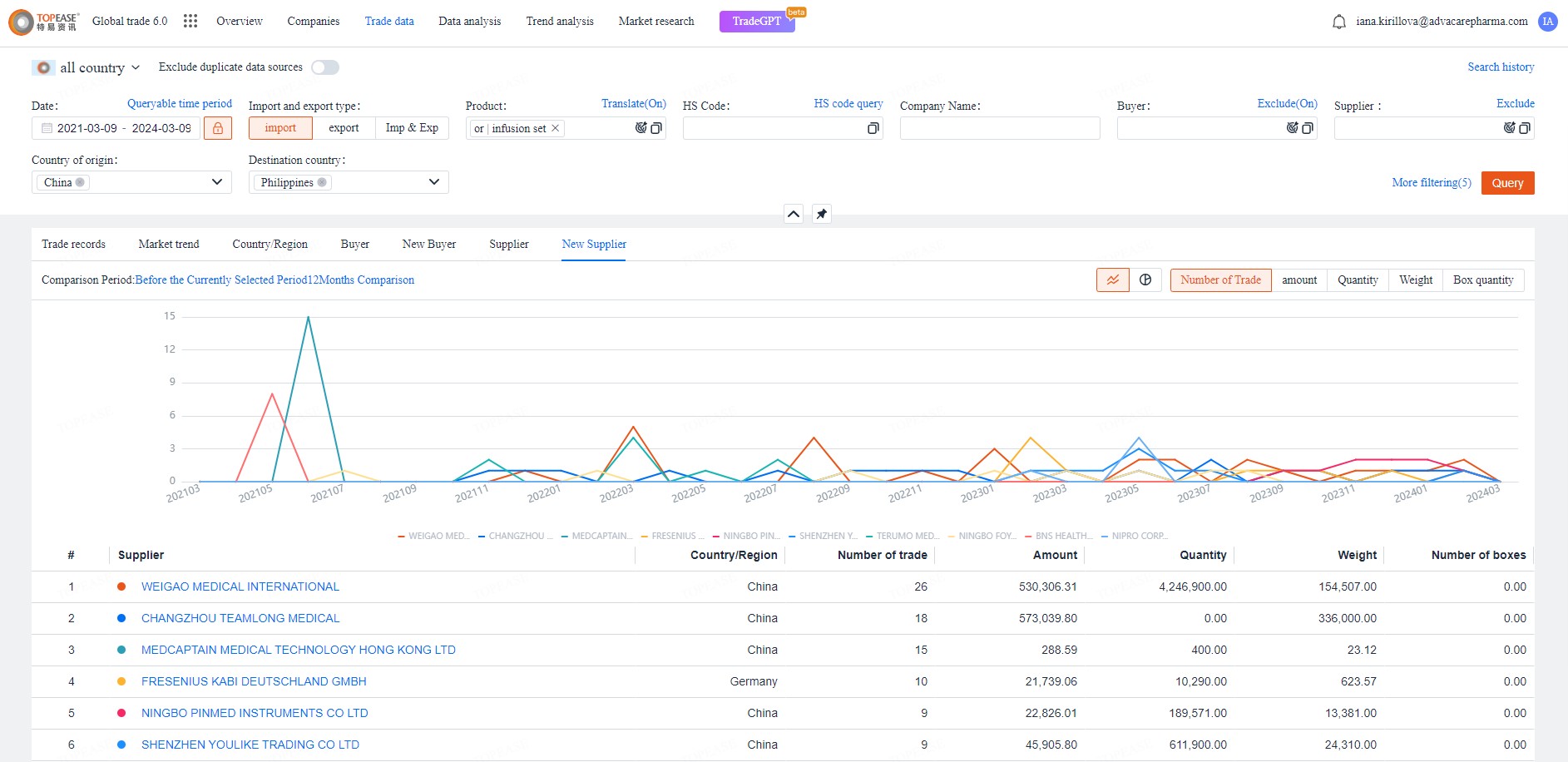Toggle the date lock icon
Viewport: 1568px width, 762px height.
click(x=218, y=128)
